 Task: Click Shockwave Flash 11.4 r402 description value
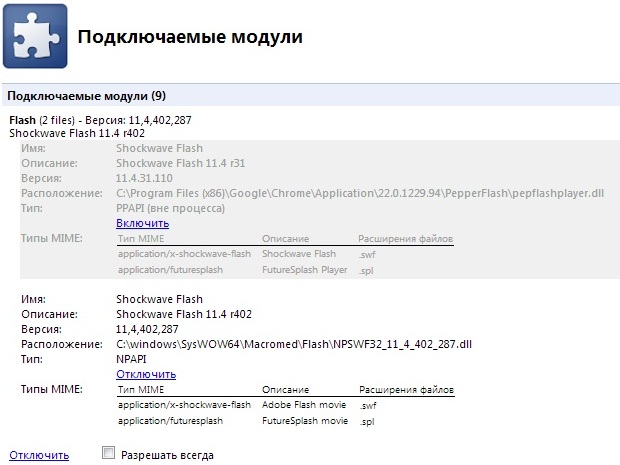[x=184, y=314]
